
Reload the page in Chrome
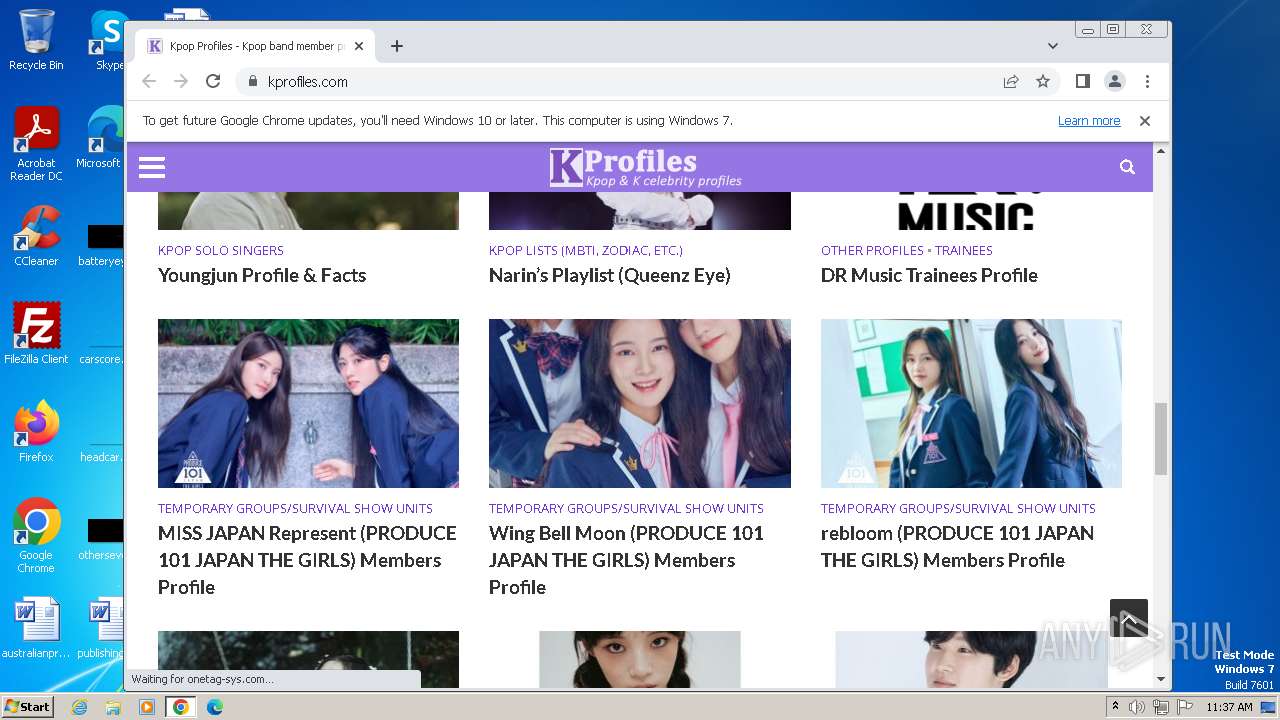[x=213, y=82]
